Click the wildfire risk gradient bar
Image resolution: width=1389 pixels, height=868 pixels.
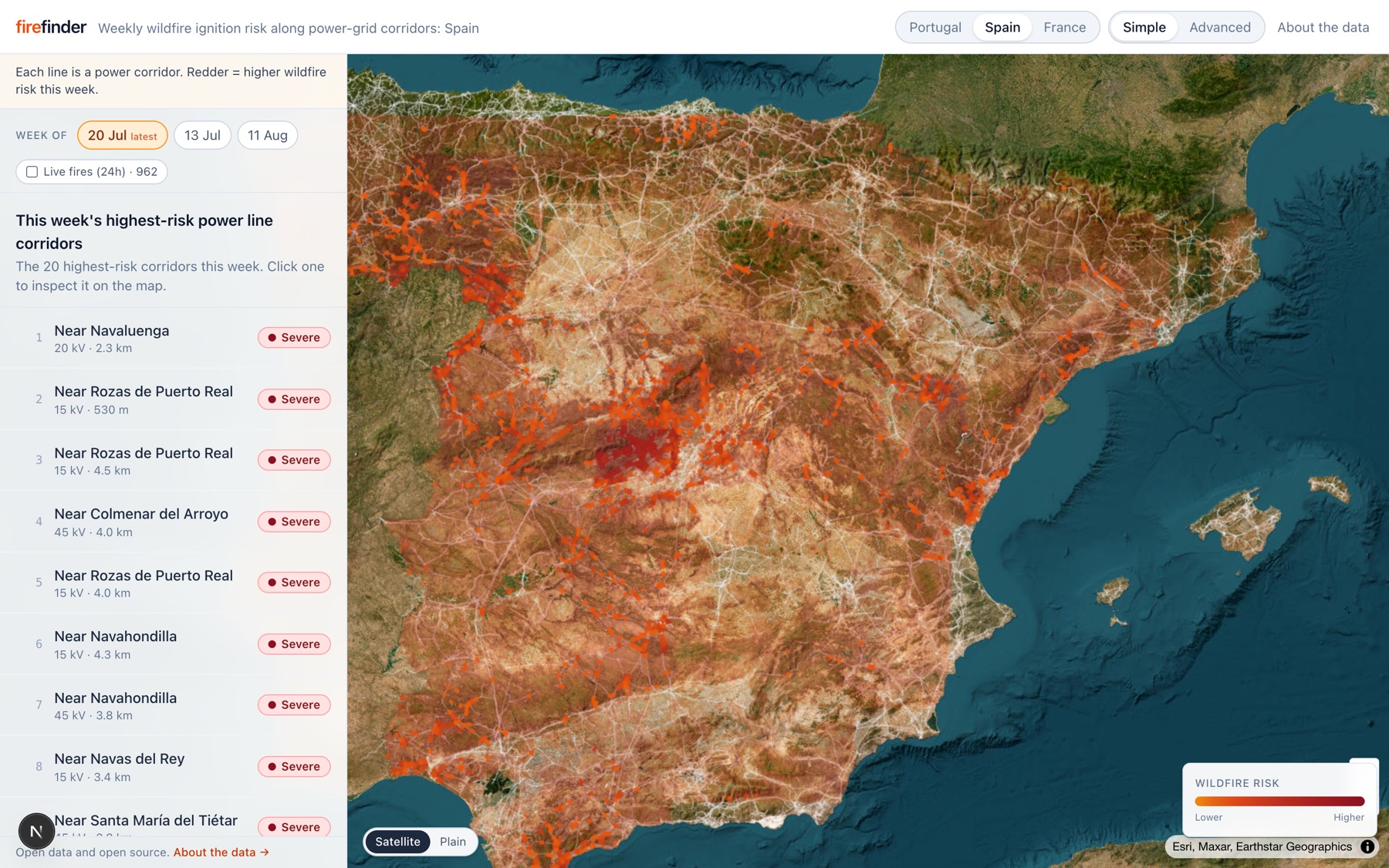1279,801
